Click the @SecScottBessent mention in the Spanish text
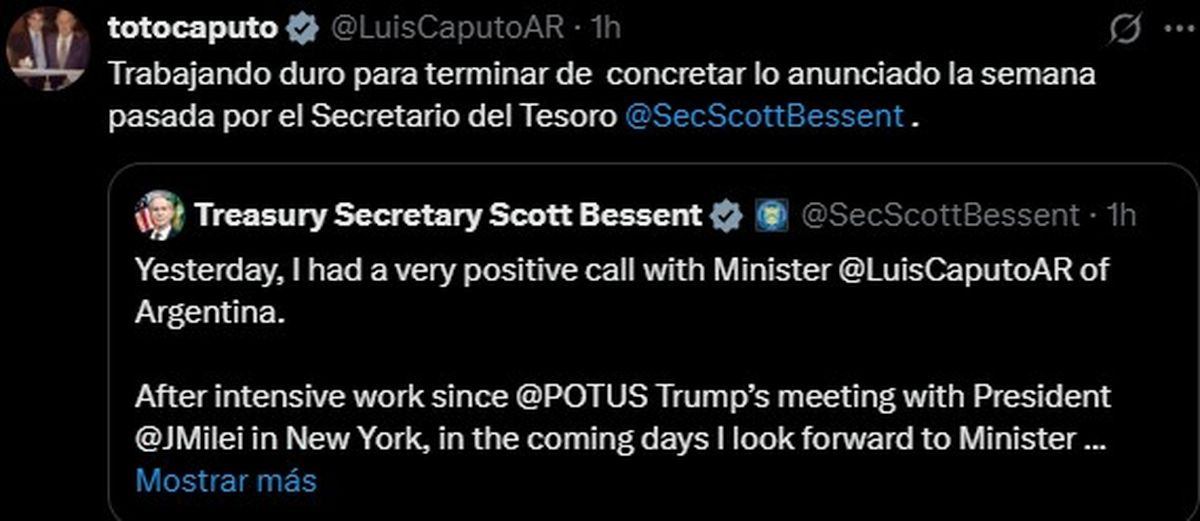The width and height of the screenshot is (1200, 521). pos(764,116)
